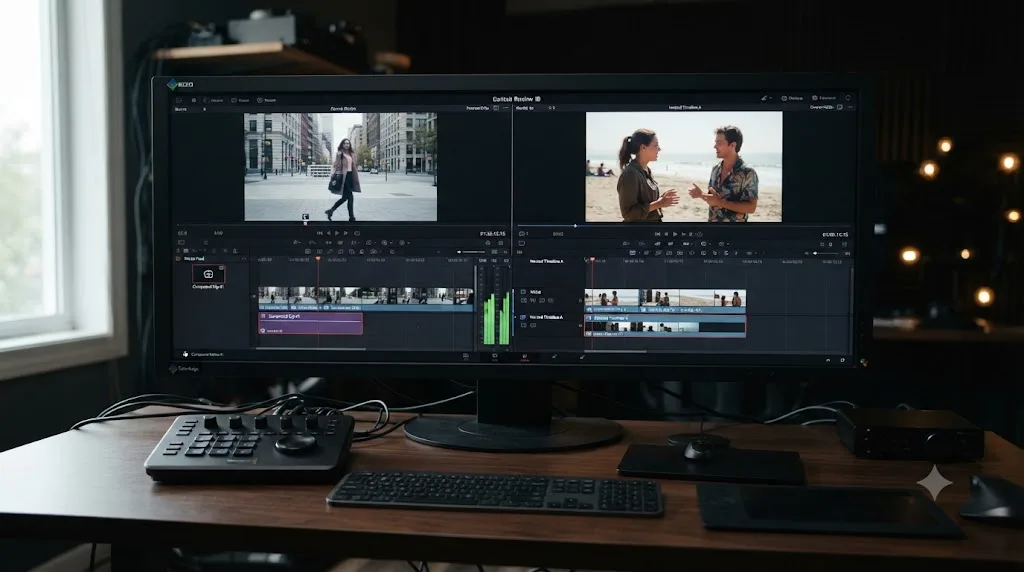The image size is (1024, 572).
Task: Click the green audio level meters
Action: tap(496, 320)
